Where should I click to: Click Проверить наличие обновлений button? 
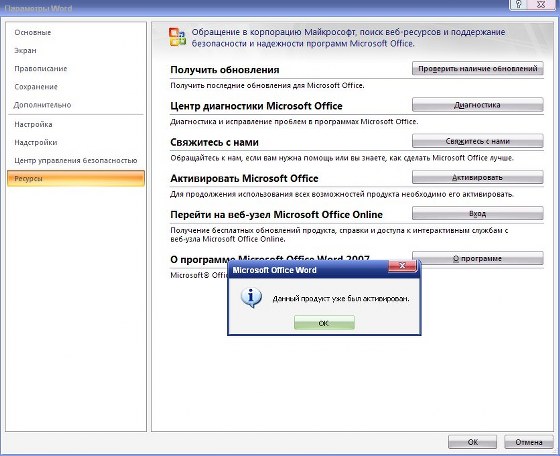tap(478, 69)
